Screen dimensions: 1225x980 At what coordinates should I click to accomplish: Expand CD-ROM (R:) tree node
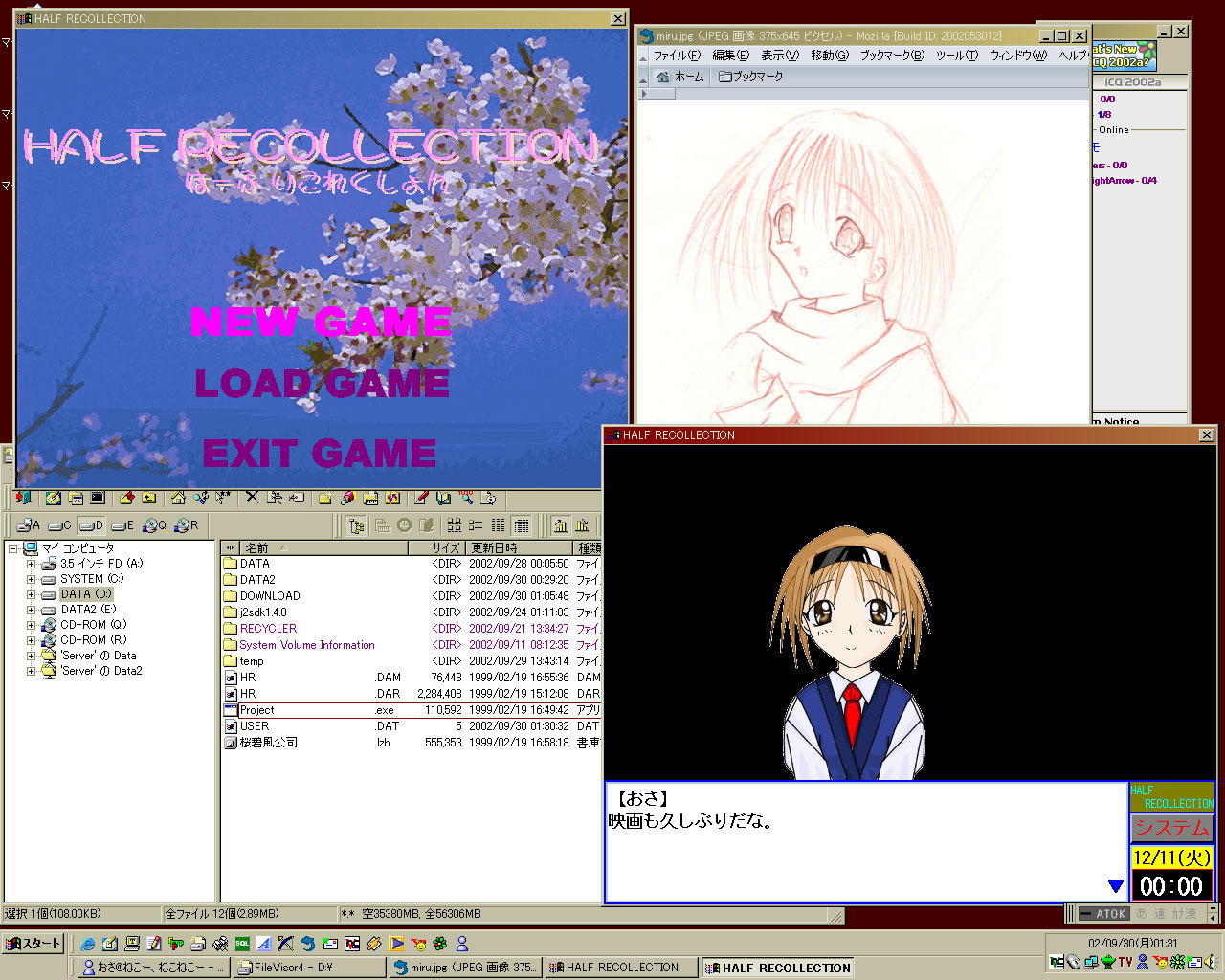pyautogui.click(x=31, y=640)
